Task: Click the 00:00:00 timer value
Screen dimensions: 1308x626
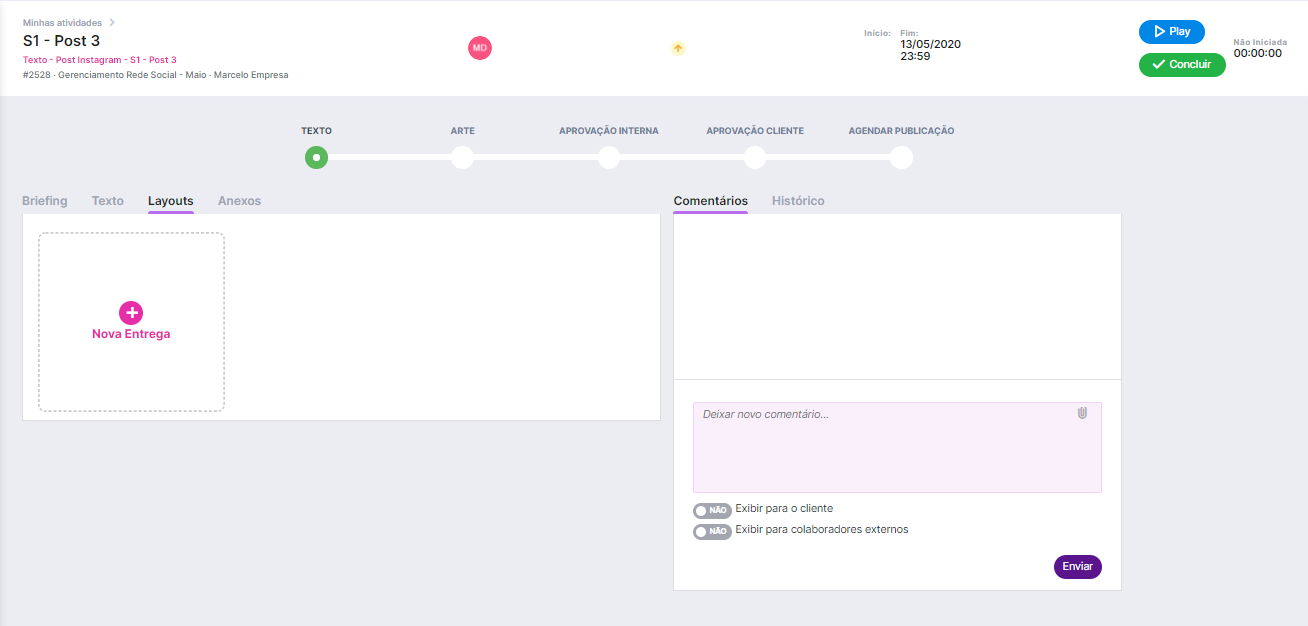Action: coord(1257,54)
